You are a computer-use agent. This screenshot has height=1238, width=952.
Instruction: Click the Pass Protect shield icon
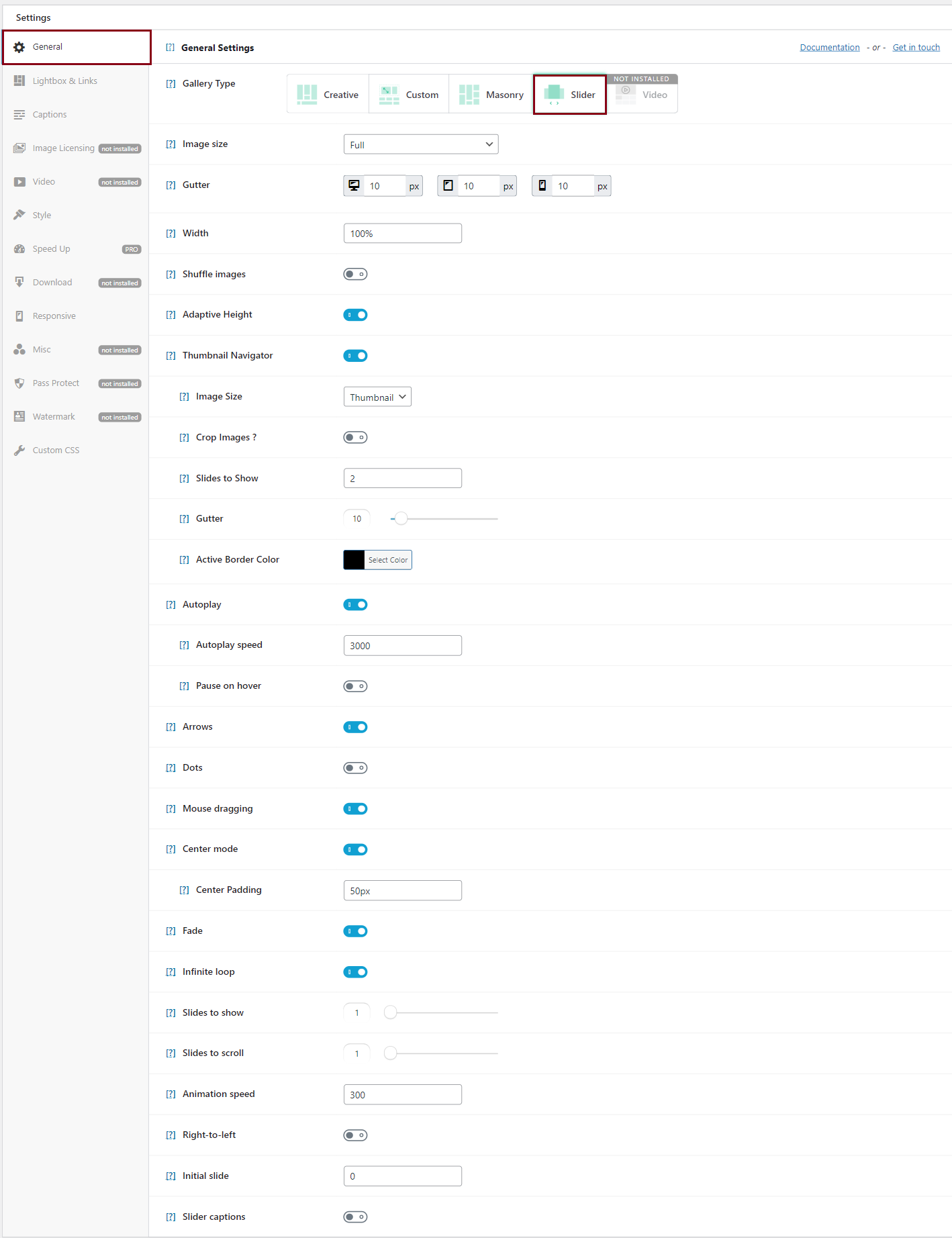[19, 383]
